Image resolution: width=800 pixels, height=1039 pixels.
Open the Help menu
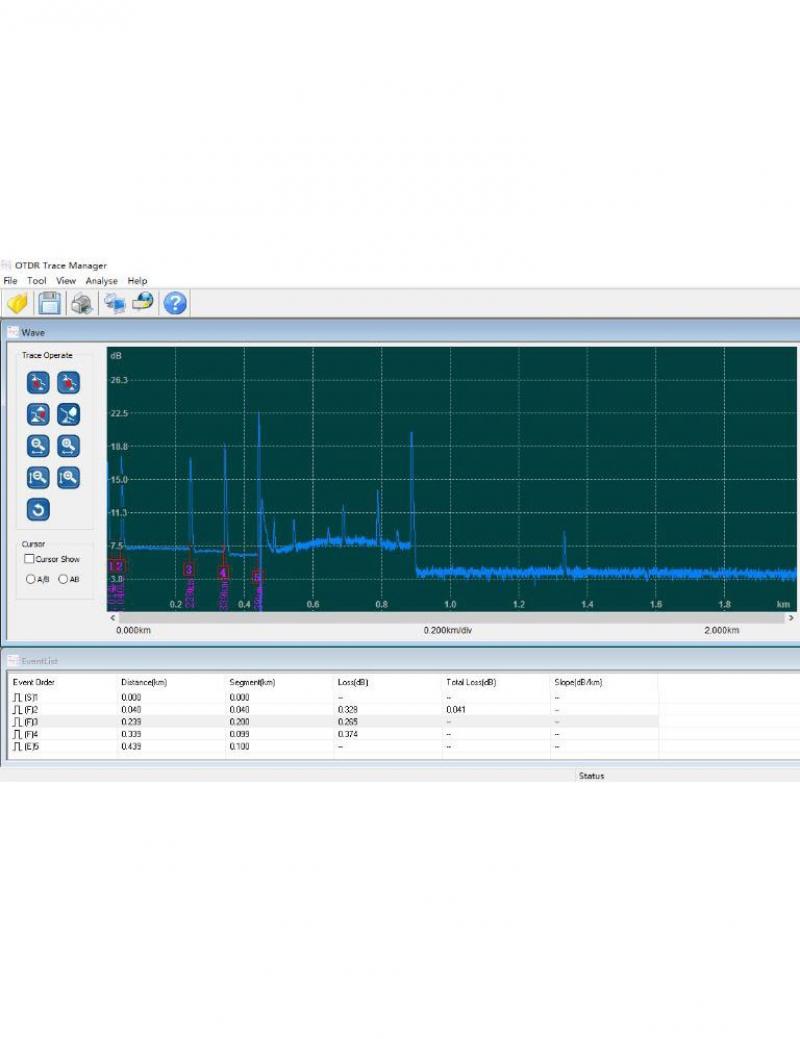(137, 281)
